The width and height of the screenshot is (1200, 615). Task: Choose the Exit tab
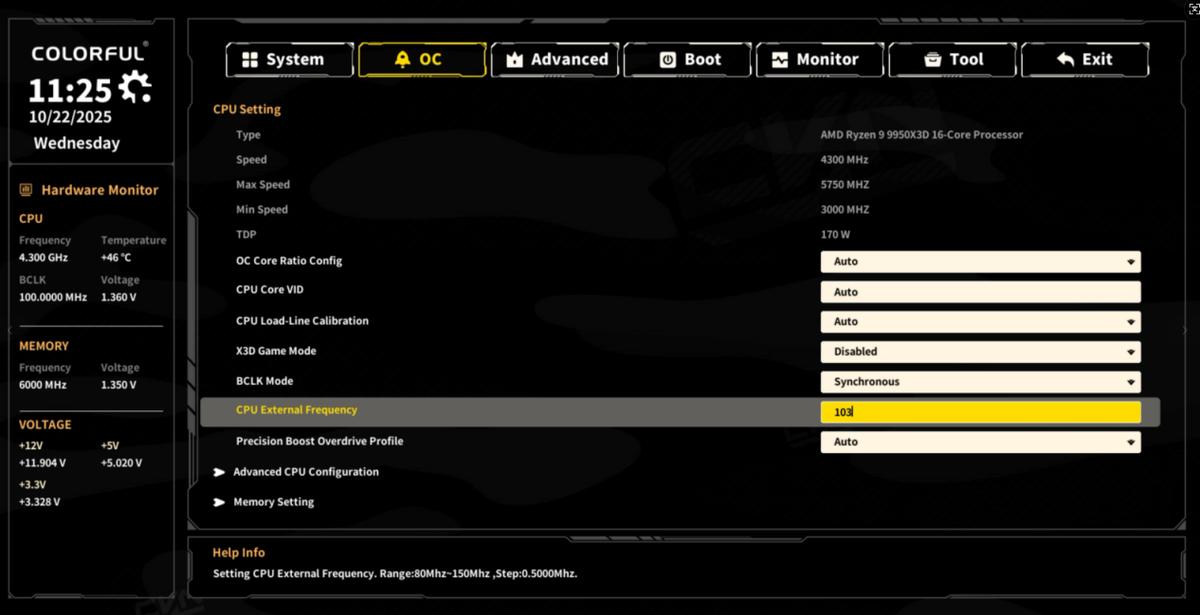pyautogui.click(x=1085, y=60)
